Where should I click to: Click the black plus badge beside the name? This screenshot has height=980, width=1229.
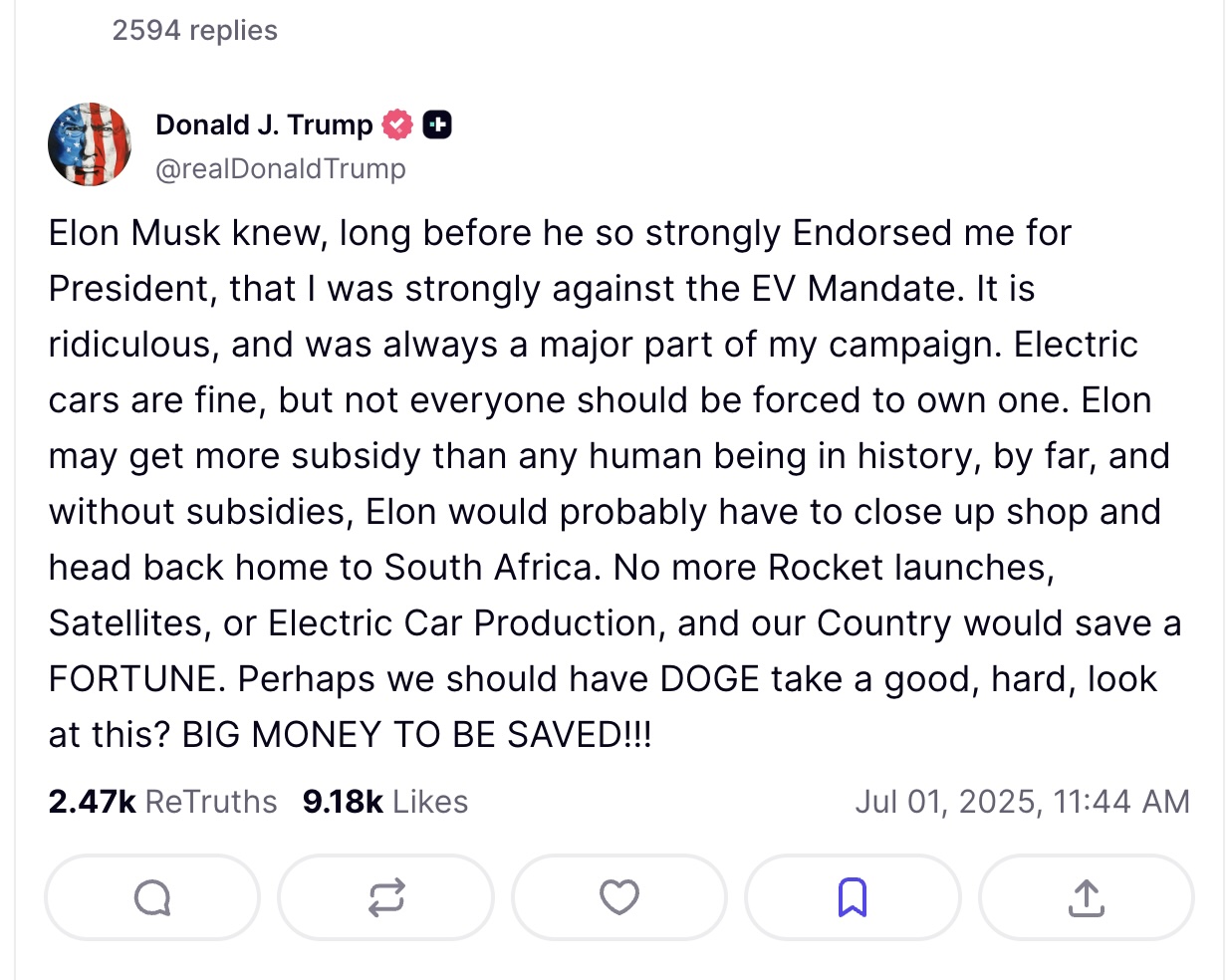(x=437, y=124)
